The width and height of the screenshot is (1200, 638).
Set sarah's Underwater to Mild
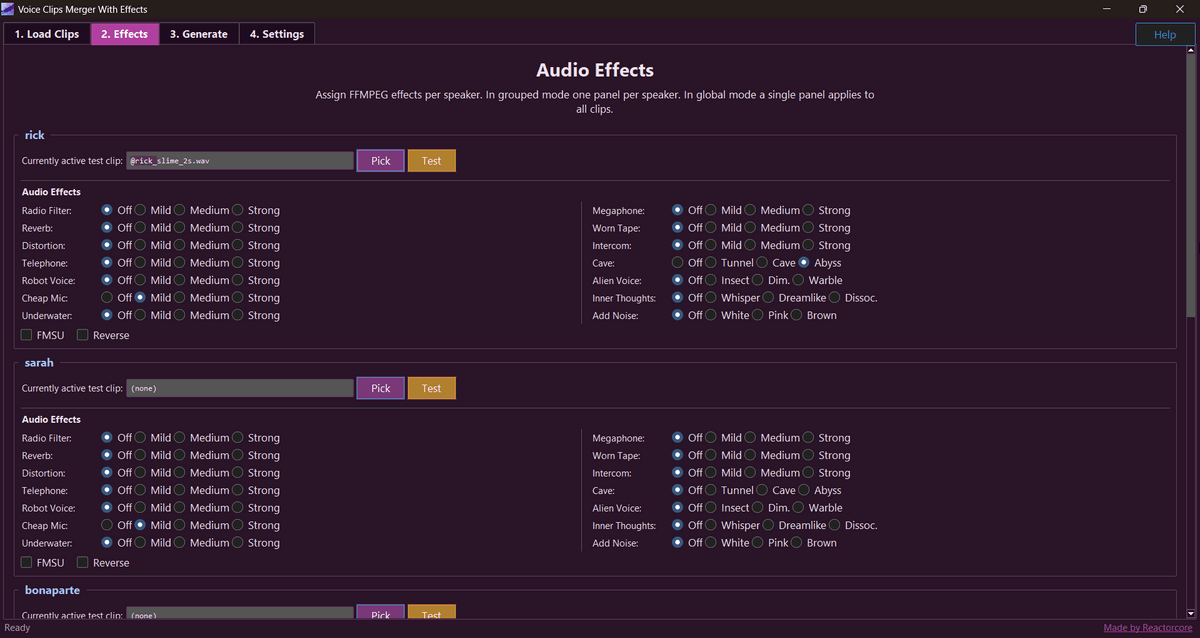[141, 543]
